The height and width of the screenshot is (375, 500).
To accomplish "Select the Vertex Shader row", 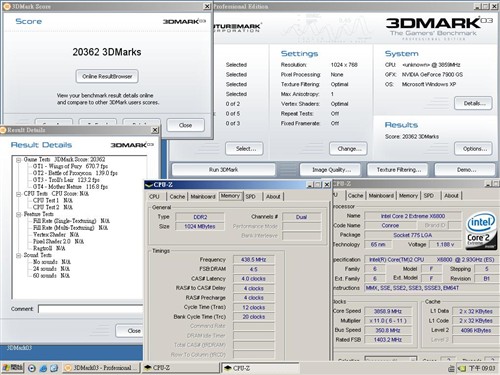I will [x=56, y=235].
